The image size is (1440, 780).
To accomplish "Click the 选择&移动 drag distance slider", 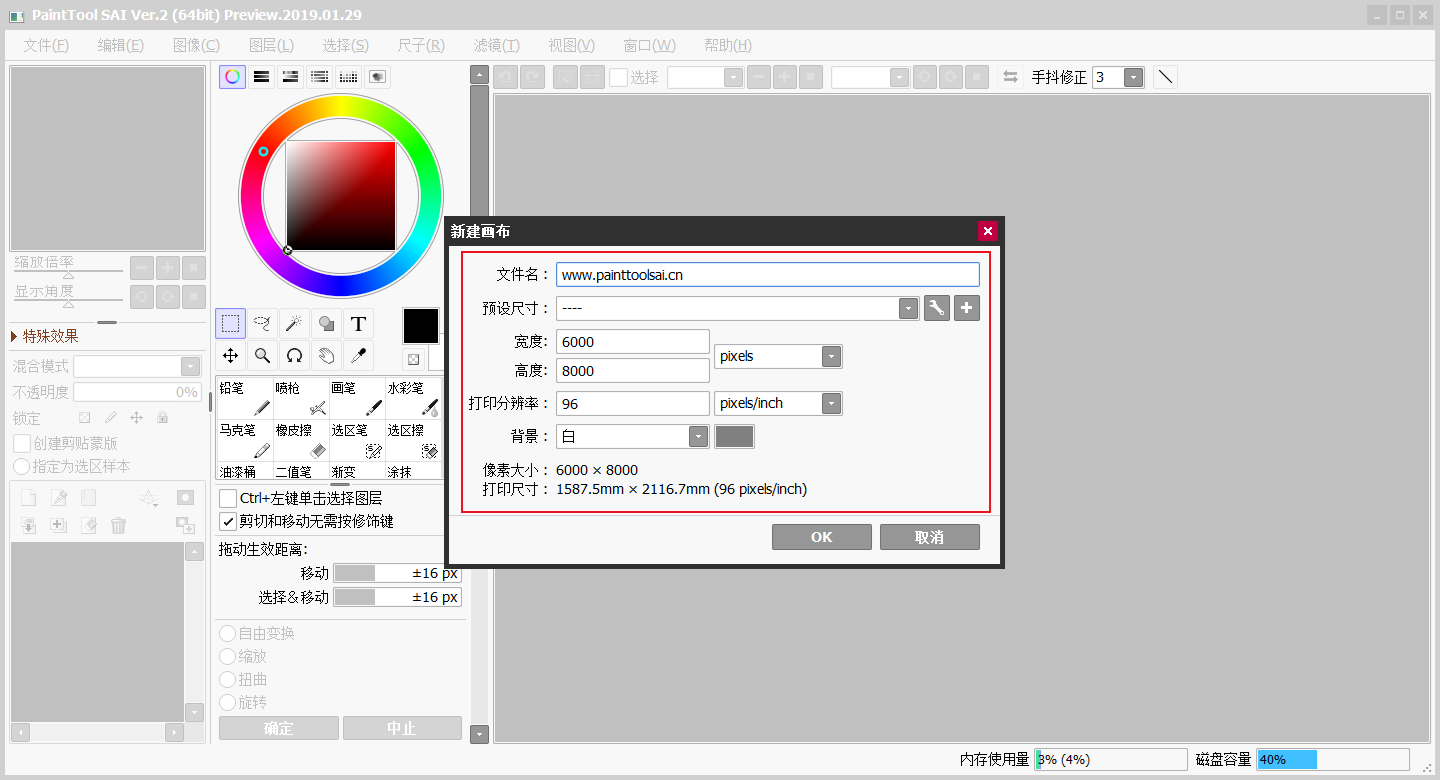I will (x=398, y=597).
